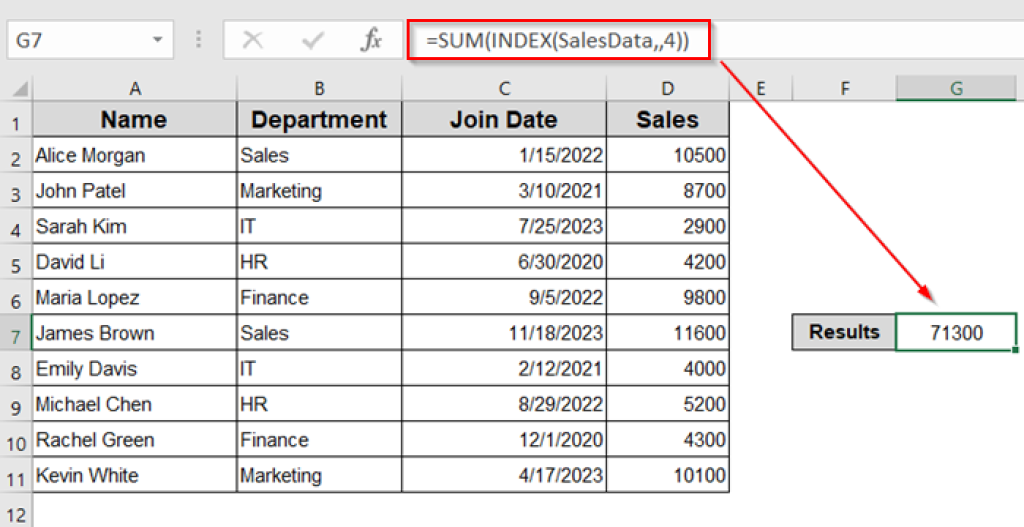Open the Insert Function fx dialog

tap(371, 40)
